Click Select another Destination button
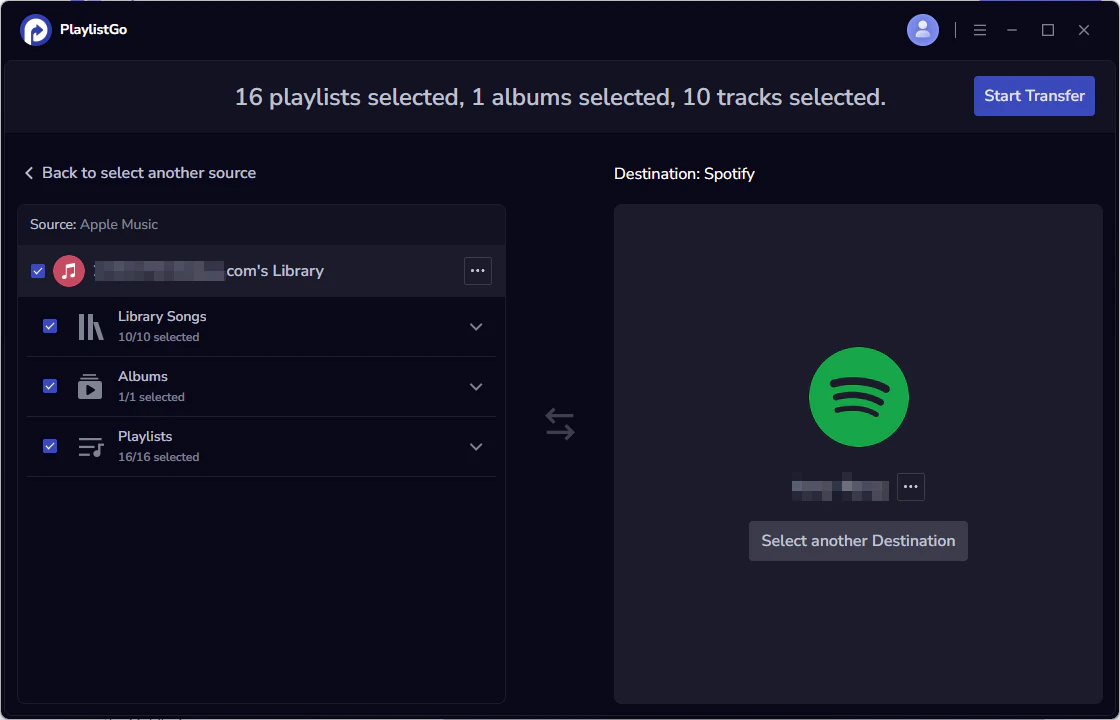 click(x=858, y=541)
